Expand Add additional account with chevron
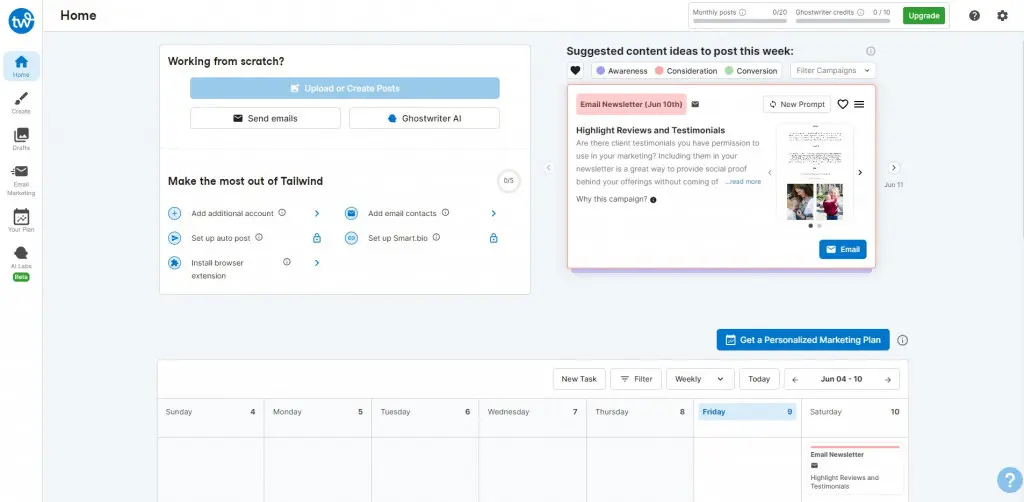Image resolution: width=1024 pixels, height=502 pixels. 317,213
